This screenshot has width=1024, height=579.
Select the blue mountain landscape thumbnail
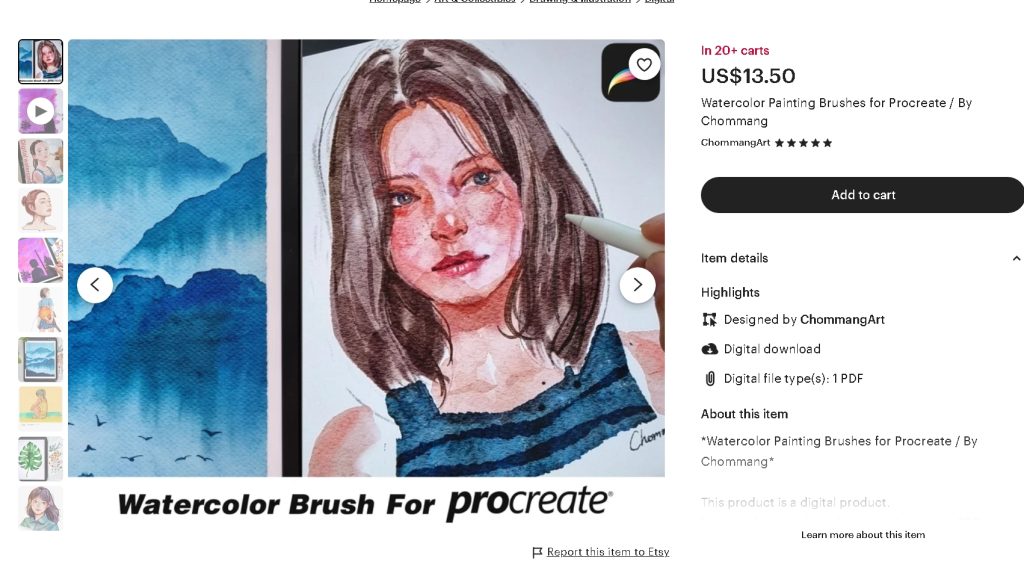pos(40,359)
